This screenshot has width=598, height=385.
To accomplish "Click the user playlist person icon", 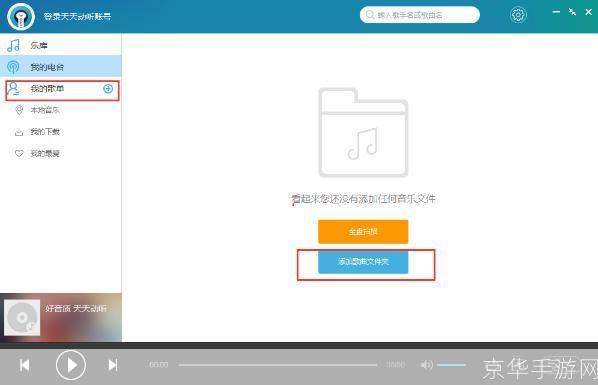I will [14, 89].
